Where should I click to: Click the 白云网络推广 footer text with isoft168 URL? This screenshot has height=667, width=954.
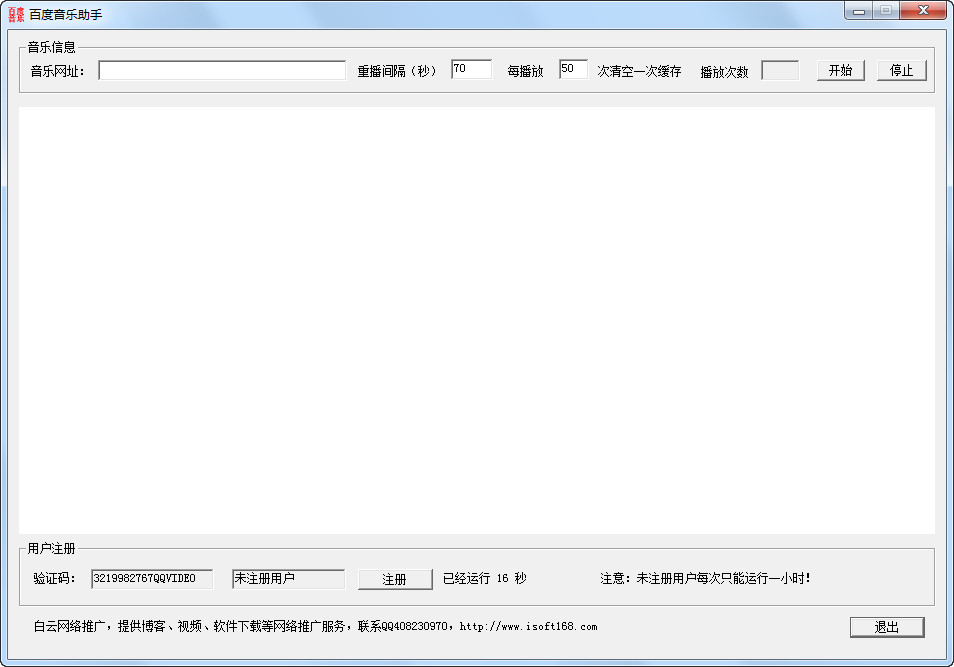(315, 626)
